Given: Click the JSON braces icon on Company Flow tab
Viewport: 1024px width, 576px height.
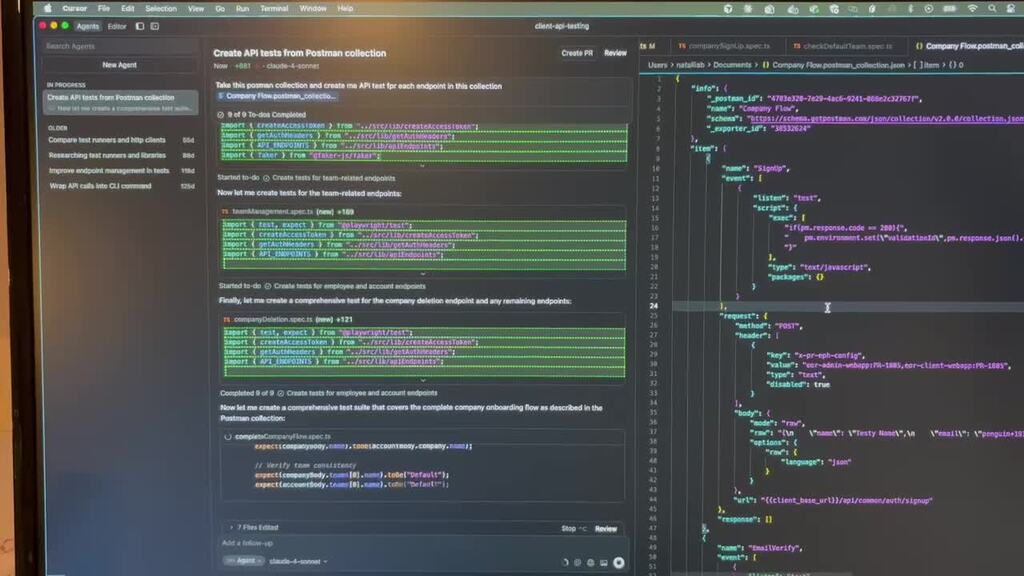Looking at the screenshot, I should pos(919,45).
